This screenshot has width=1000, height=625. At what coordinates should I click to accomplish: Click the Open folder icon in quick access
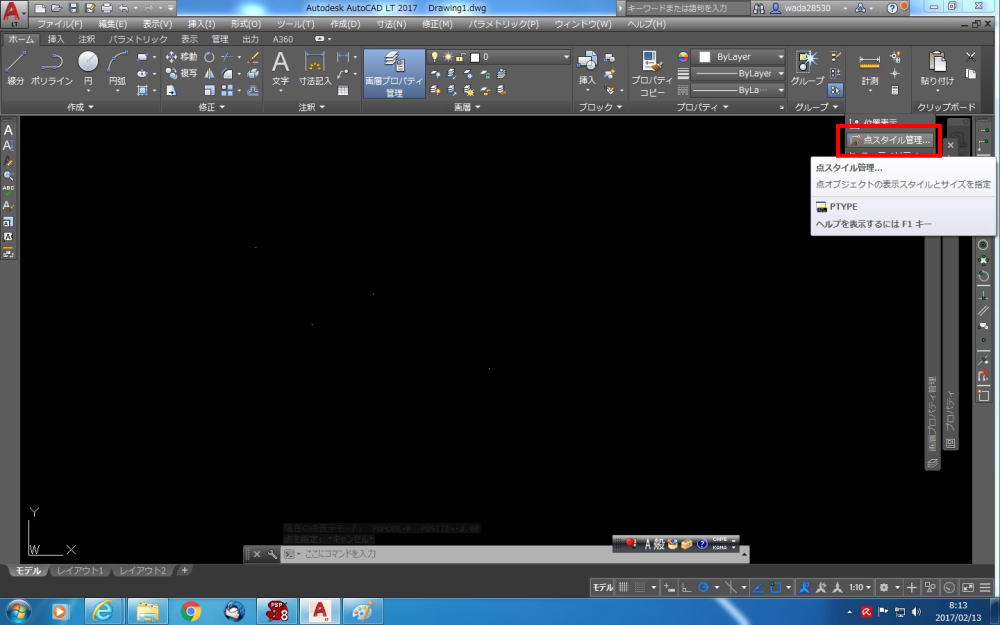coord(56,8)
